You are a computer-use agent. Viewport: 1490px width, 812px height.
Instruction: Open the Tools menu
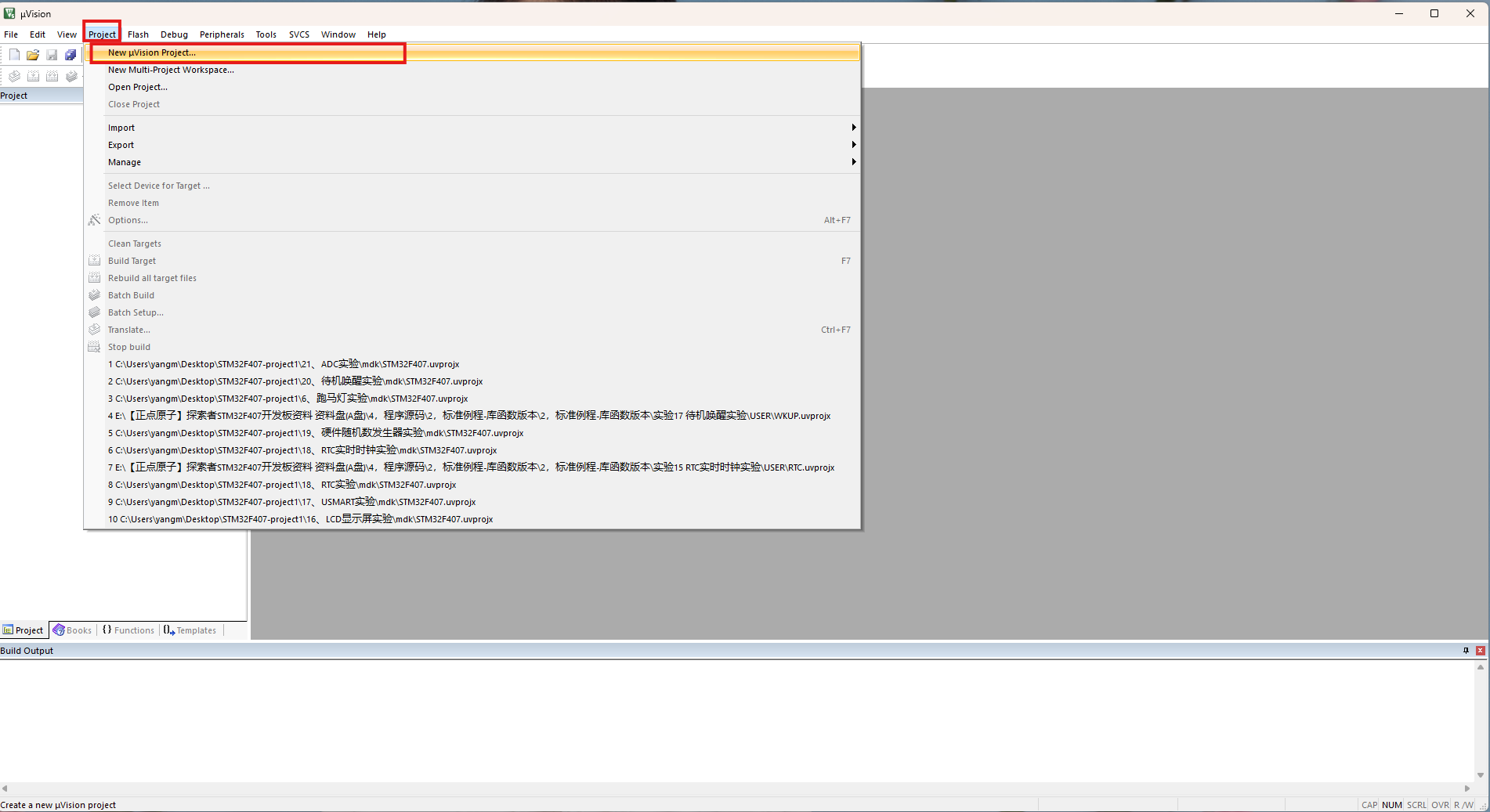(x=266, y=34)
